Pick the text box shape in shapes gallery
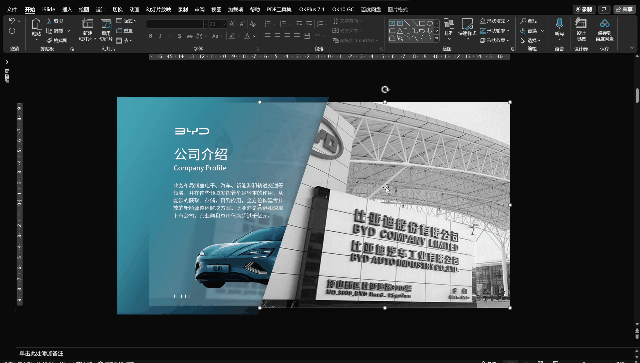The image size is (640, 363). pos(393,23)
